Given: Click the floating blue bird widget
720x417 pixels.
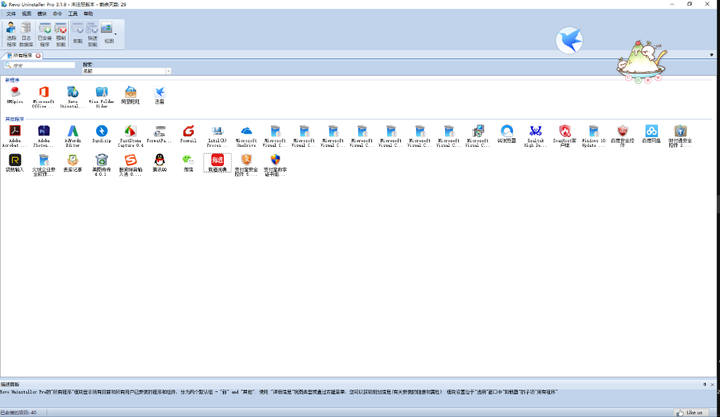Looking at the screenshot, I should pos(569,40).
